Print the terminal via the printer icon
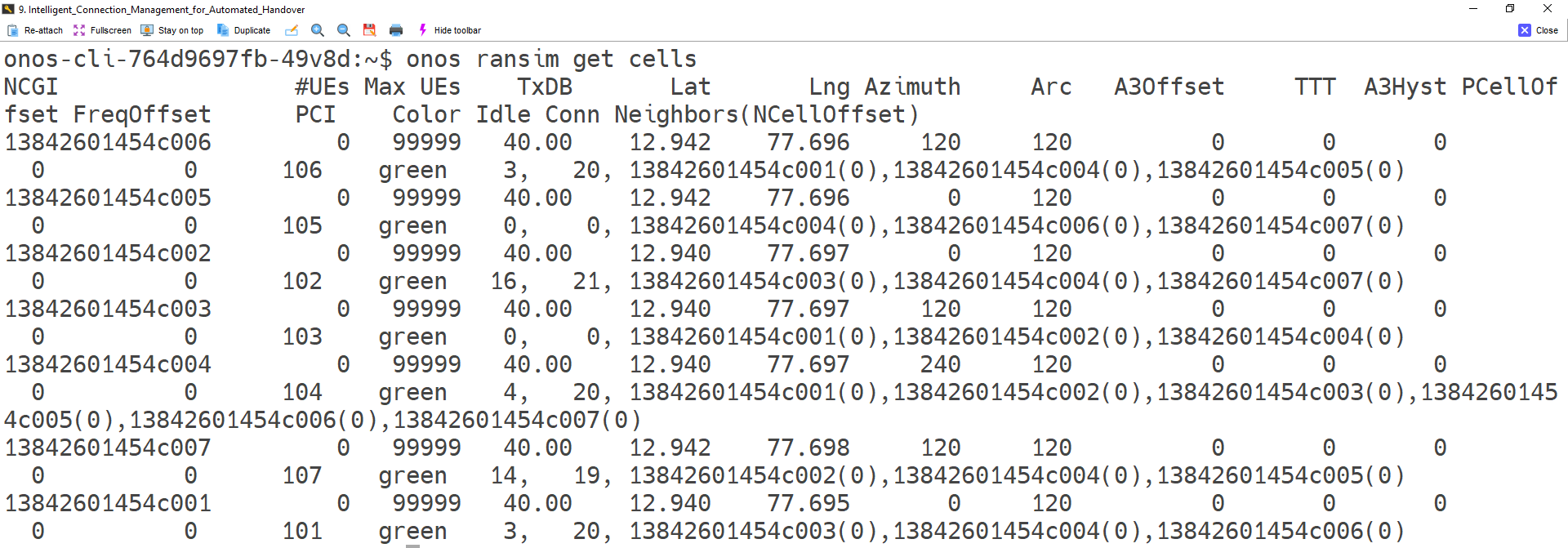Screen dimensions: 1568x548 click(395, 30)
